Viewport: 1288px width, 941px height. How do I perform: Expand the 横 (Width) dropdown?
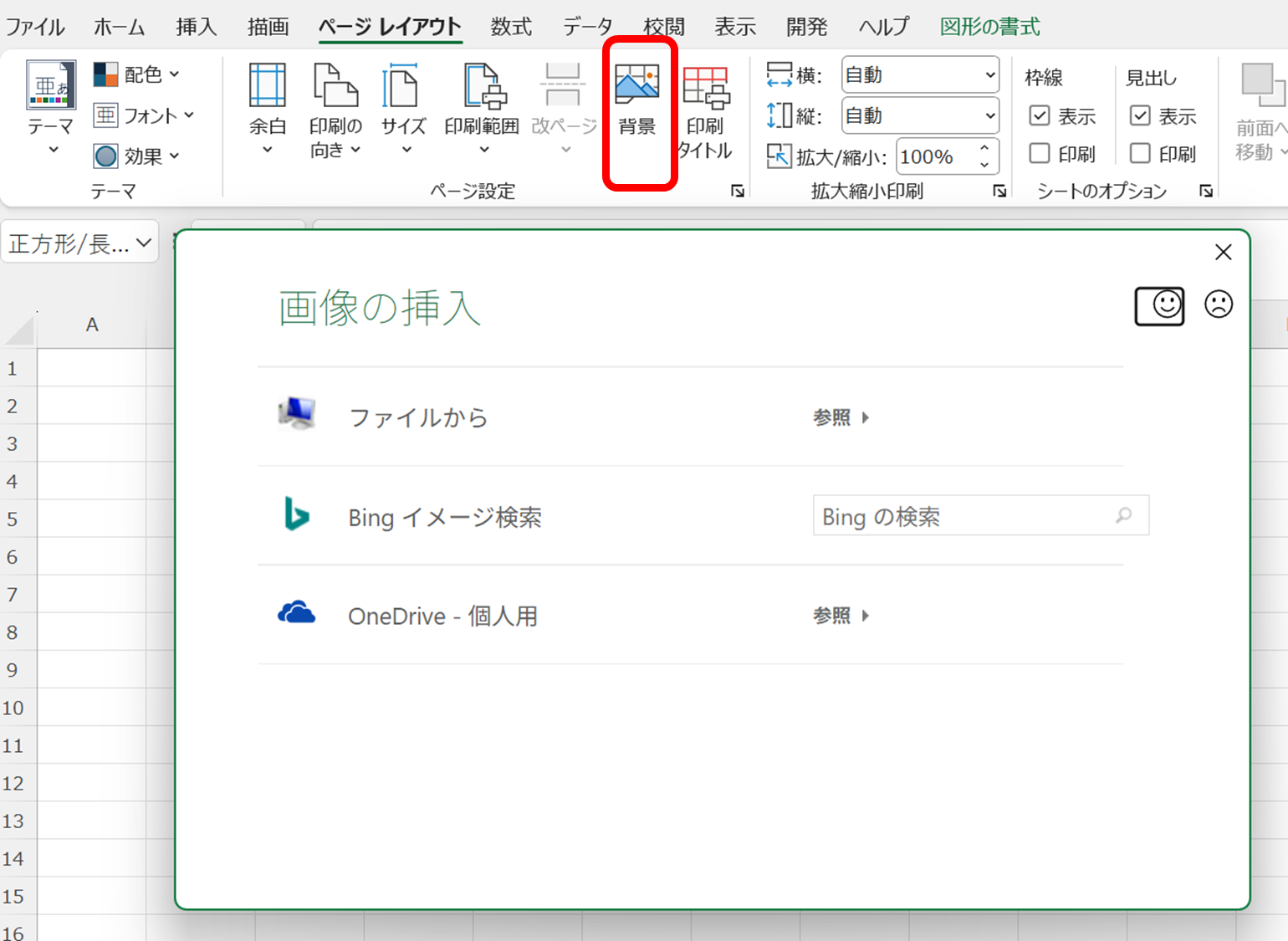point(920,75)
